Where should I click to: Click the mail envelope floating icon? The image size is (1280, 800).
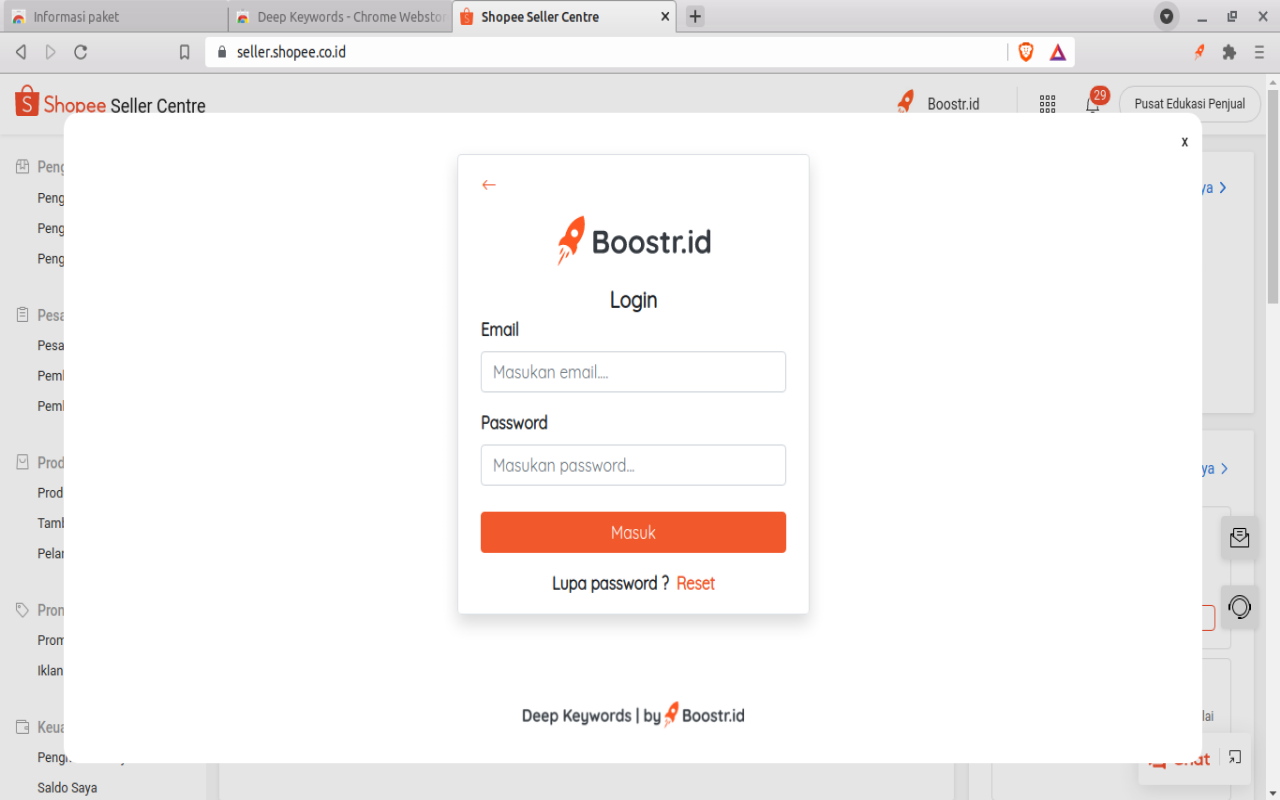pos(1240,538)
